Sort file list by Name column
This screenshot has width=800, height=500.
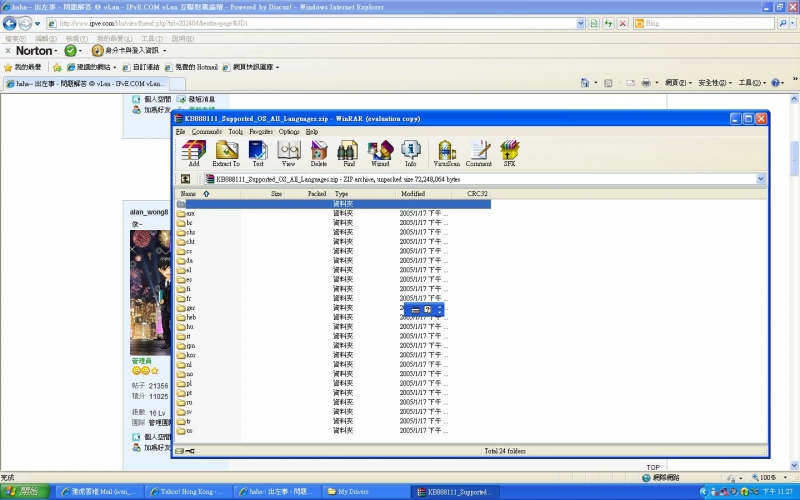[x=188, y=194]
